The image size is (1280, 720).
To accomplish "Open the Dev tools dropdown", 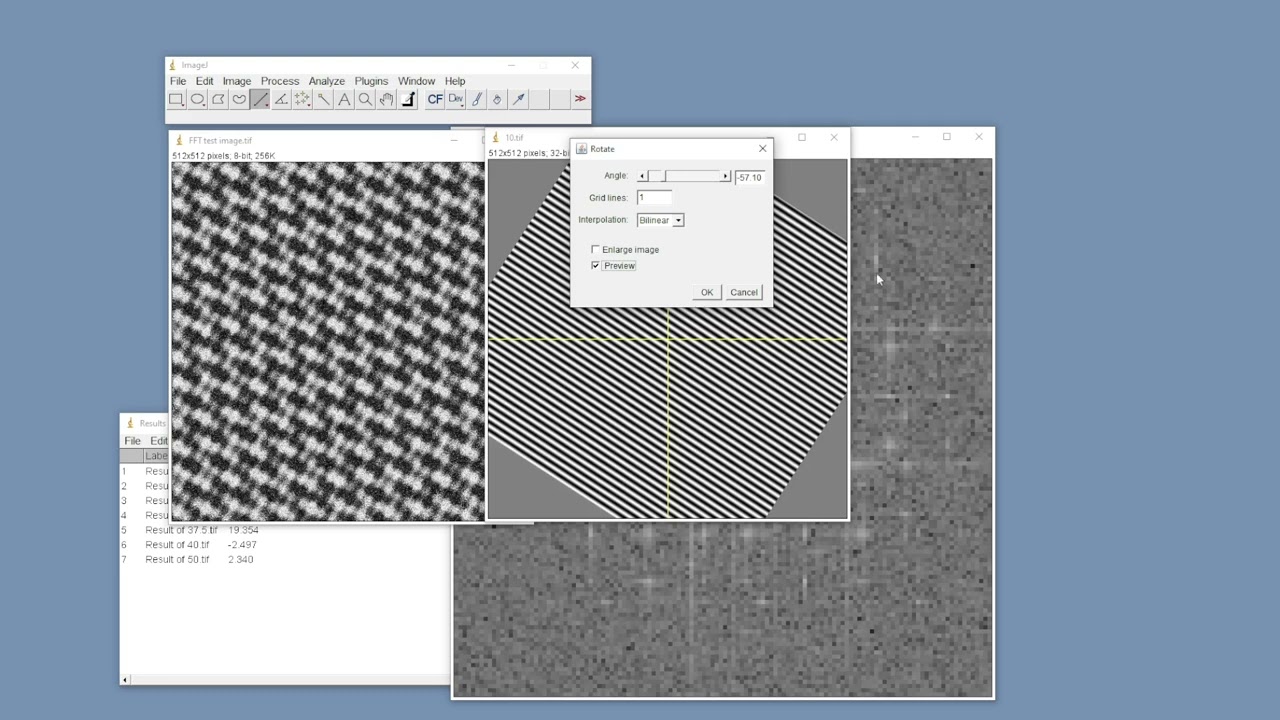I will pyautogui.click(x=456, y=99).
